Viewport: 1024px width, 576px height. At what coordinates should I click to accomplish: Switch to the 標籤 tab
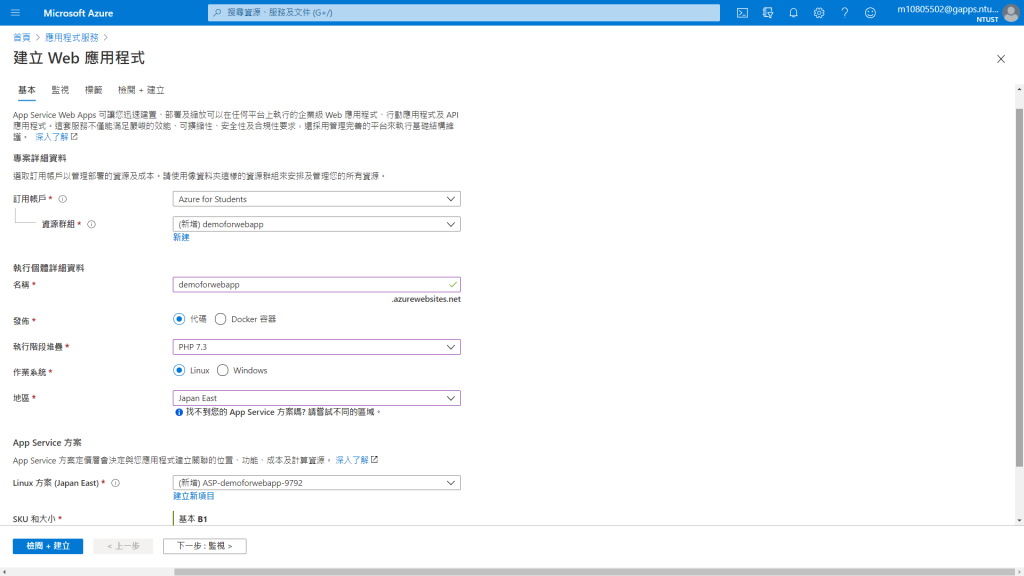tap(93, 90)
